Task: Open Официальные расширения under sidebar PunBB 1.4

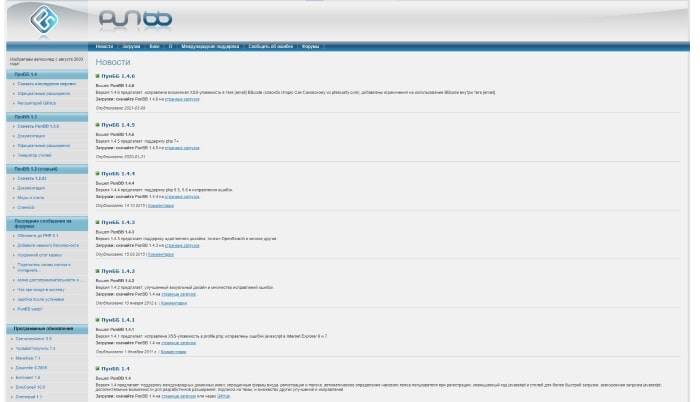Action: click(x=44, y=94)
